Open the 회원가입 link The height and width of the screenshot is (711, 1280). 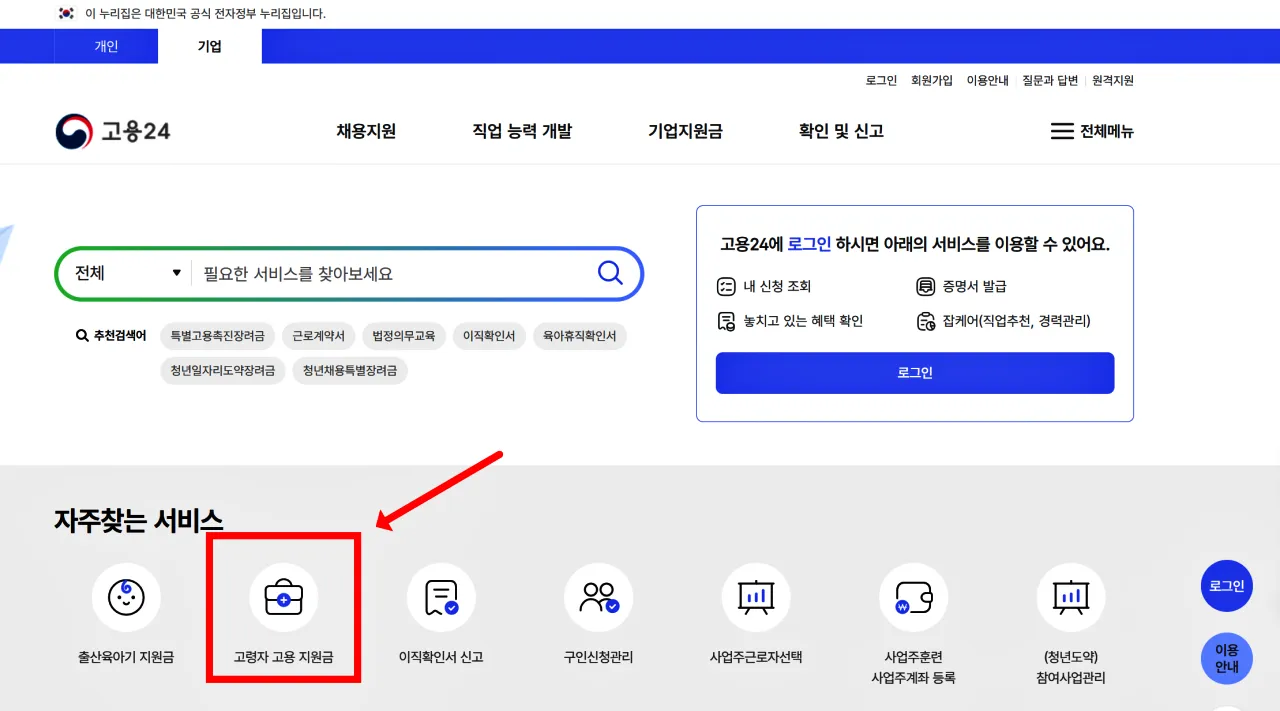click(931, 80)
